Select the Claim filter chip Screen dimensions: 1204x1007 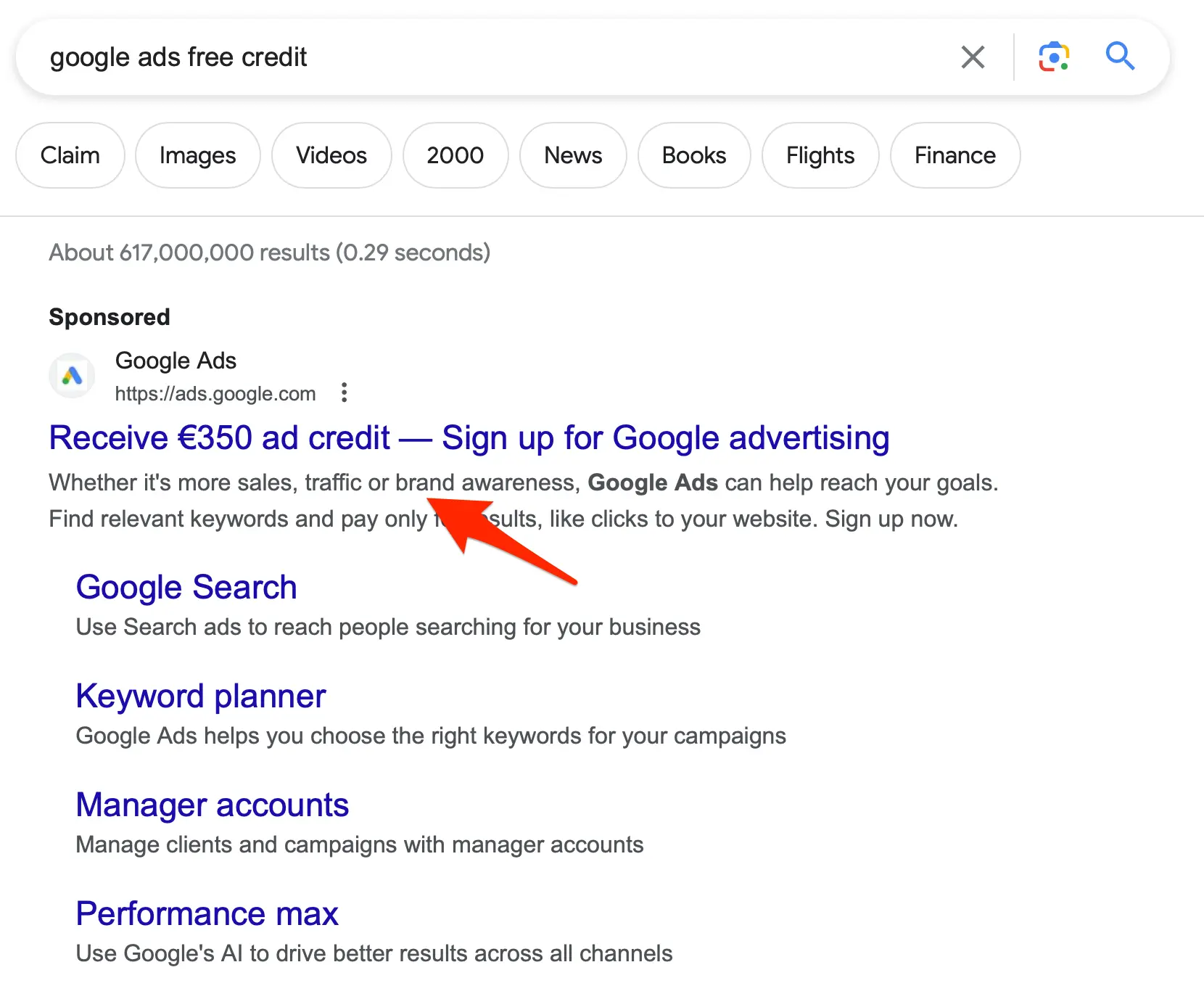pyautogui.click(x=70, y=155)
